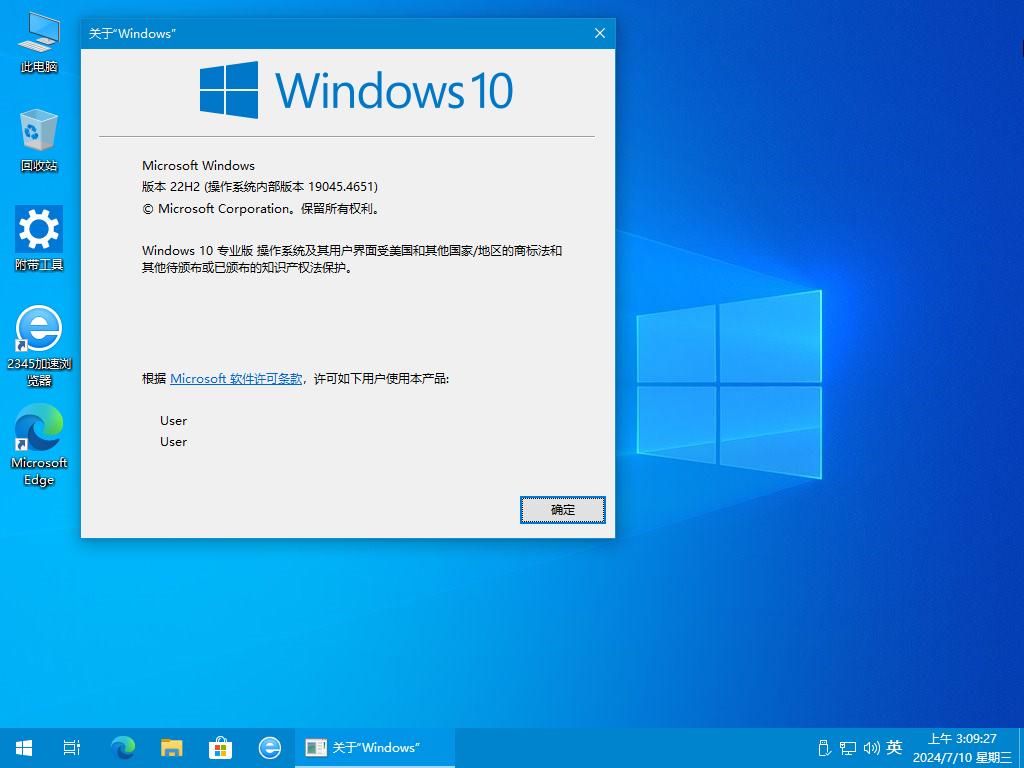Open Microsoft Store from the taskbar
The image size is (1024, 768).
pos(221,748)
